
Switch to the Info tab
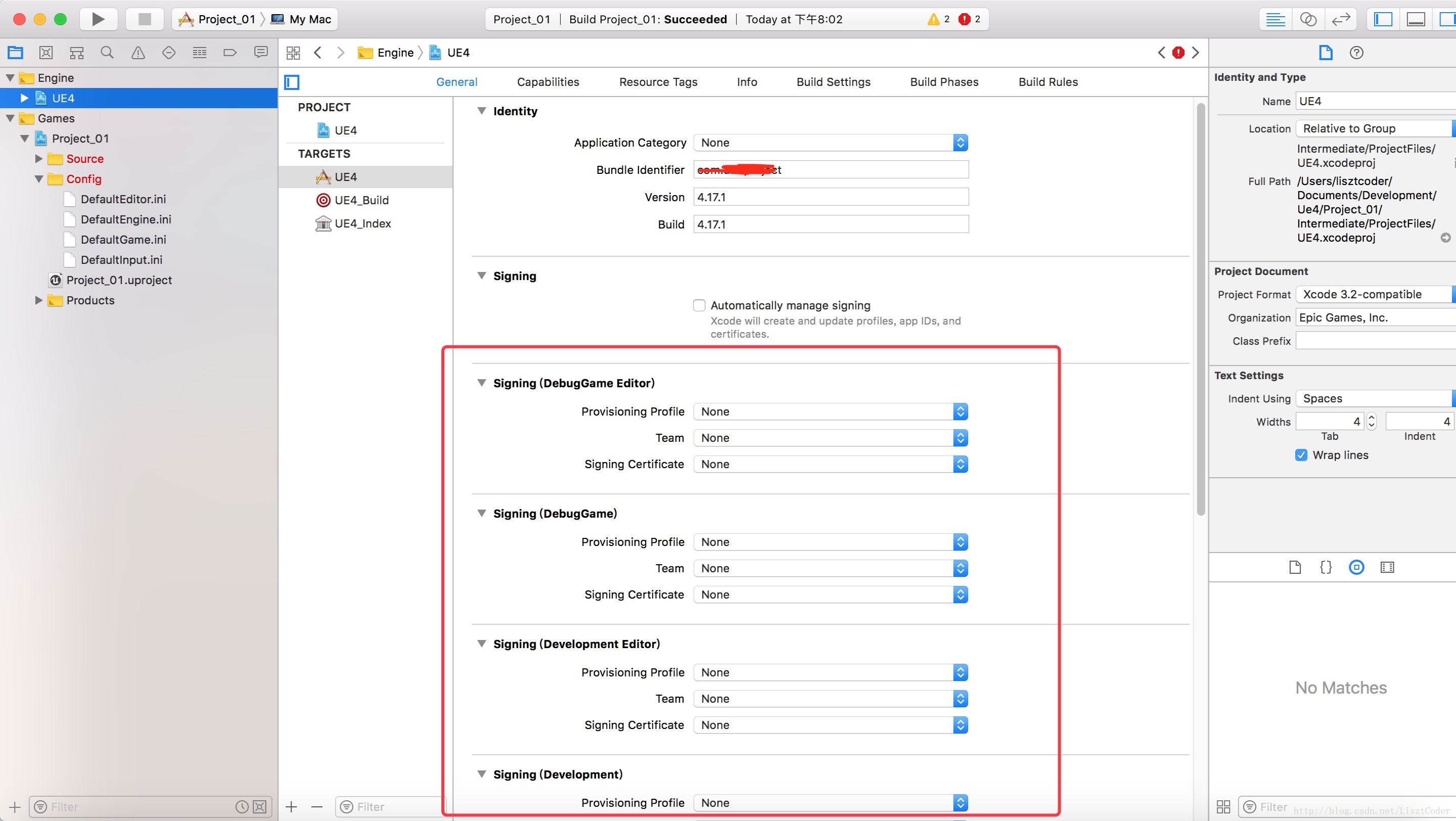point(747,82)
